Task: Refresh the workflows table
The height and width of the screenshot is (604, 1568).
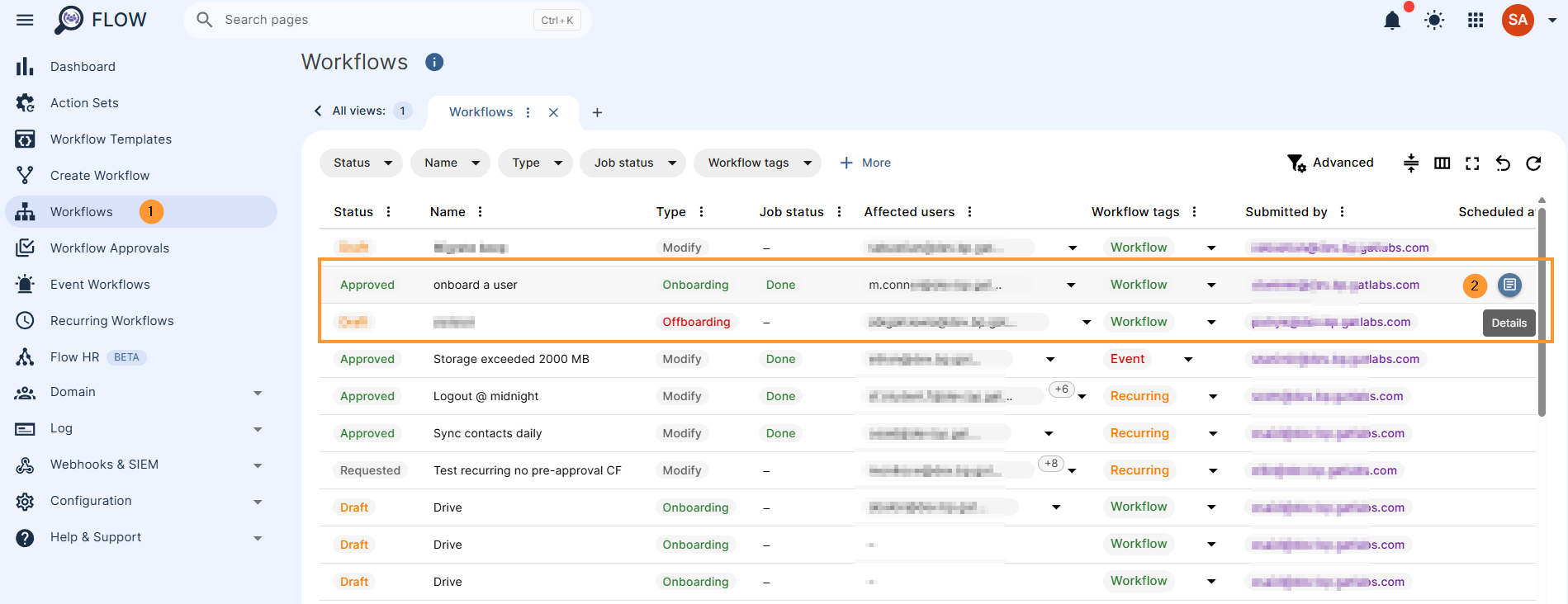Action: point(1533,163)
